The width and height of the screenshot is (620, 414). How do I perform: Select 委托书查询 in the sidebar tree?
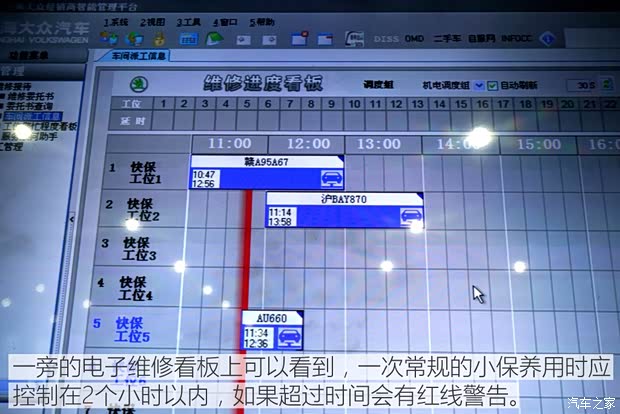29,106
